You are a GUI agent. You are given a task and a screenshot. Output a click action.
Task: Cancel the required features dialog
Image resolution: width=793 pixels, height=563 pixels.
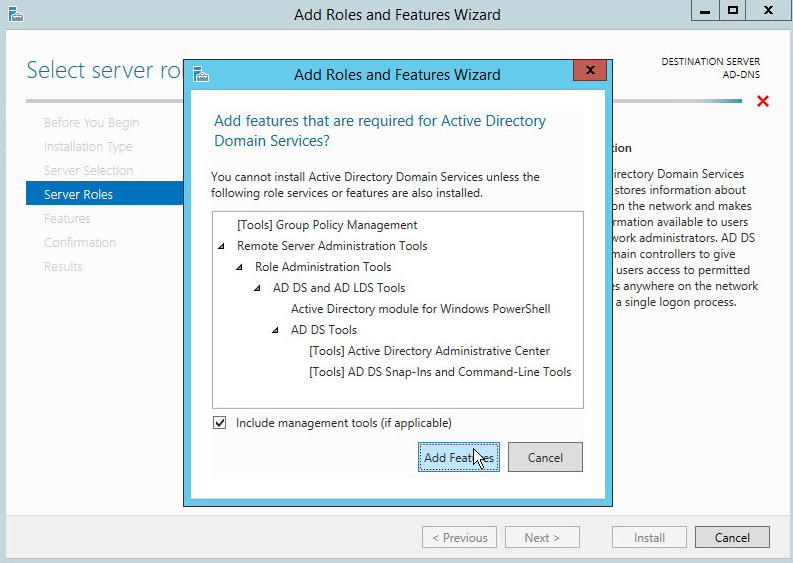pyautogui.click(x=545, y=457)
